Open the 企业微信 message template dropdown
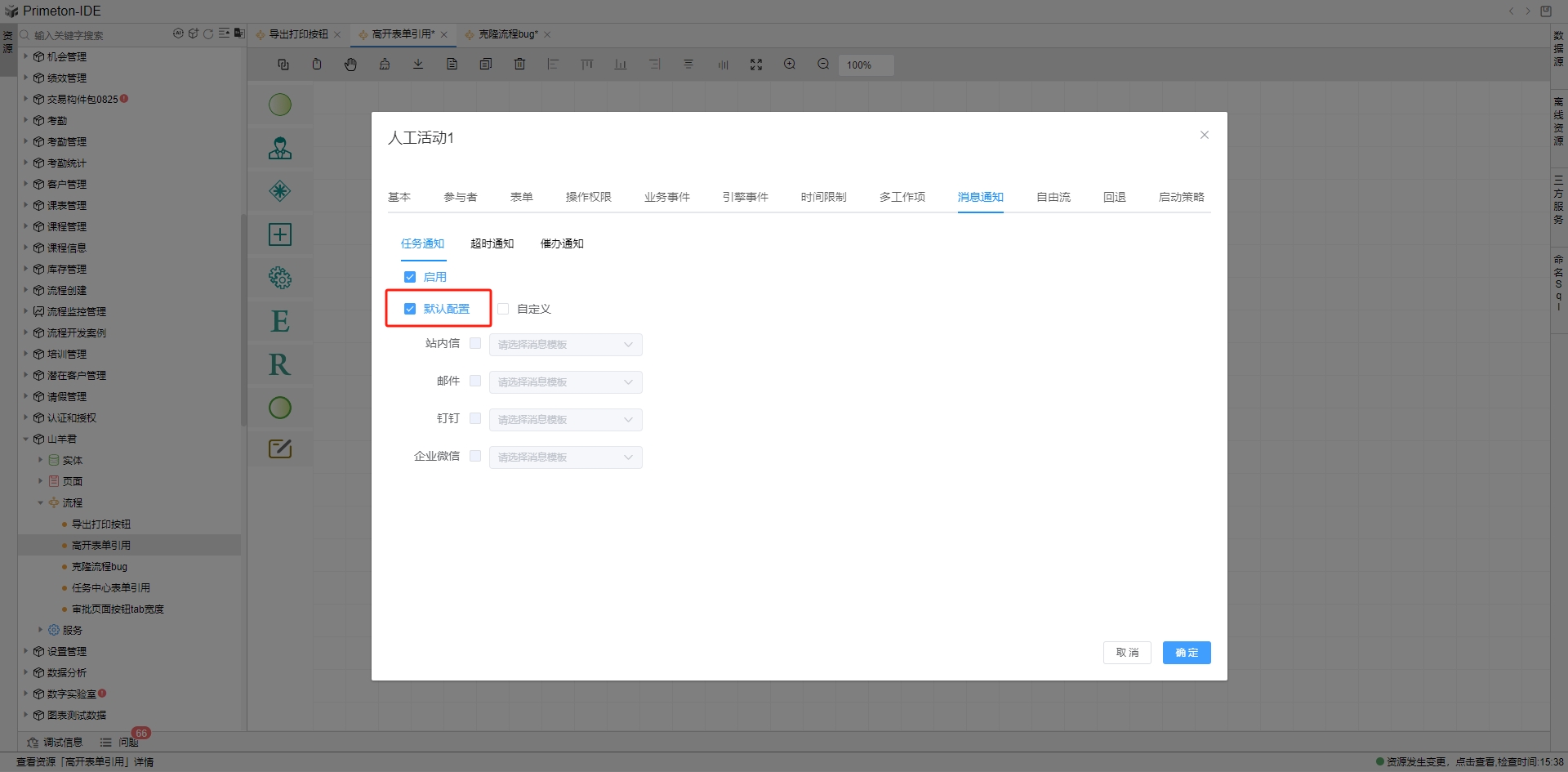The height and width of the screenshot is (772, 1568). pyautogui.click(x=565, y=457)
